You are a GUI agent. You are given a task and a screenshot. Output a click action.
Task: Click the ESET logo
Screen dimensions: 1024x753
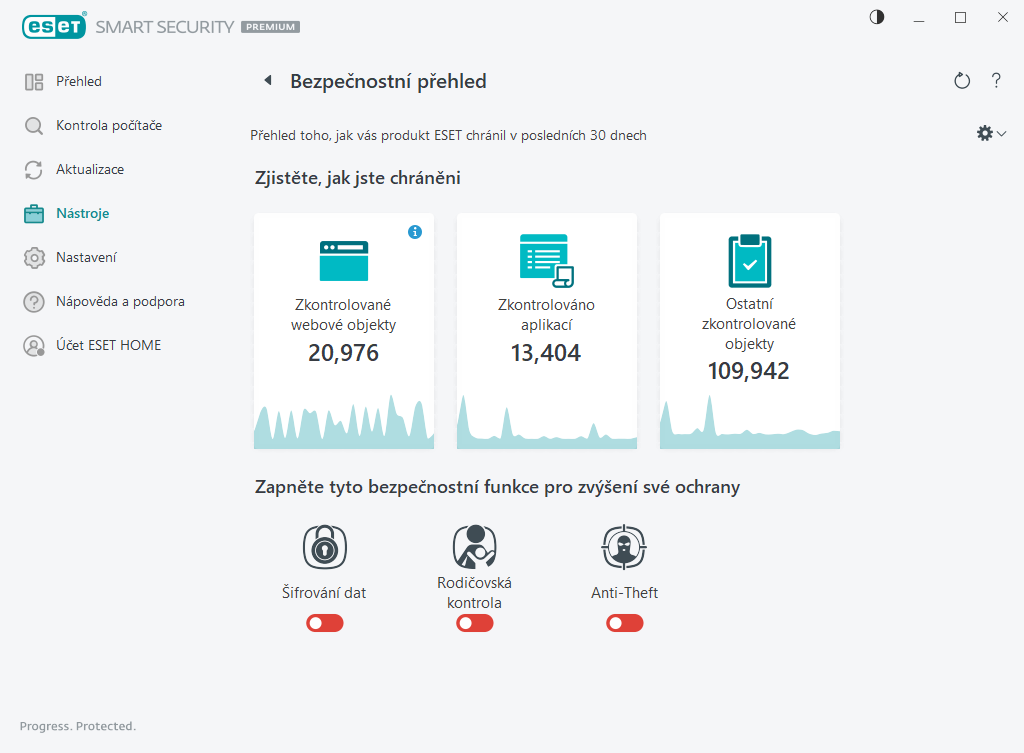tap(55, 26)
